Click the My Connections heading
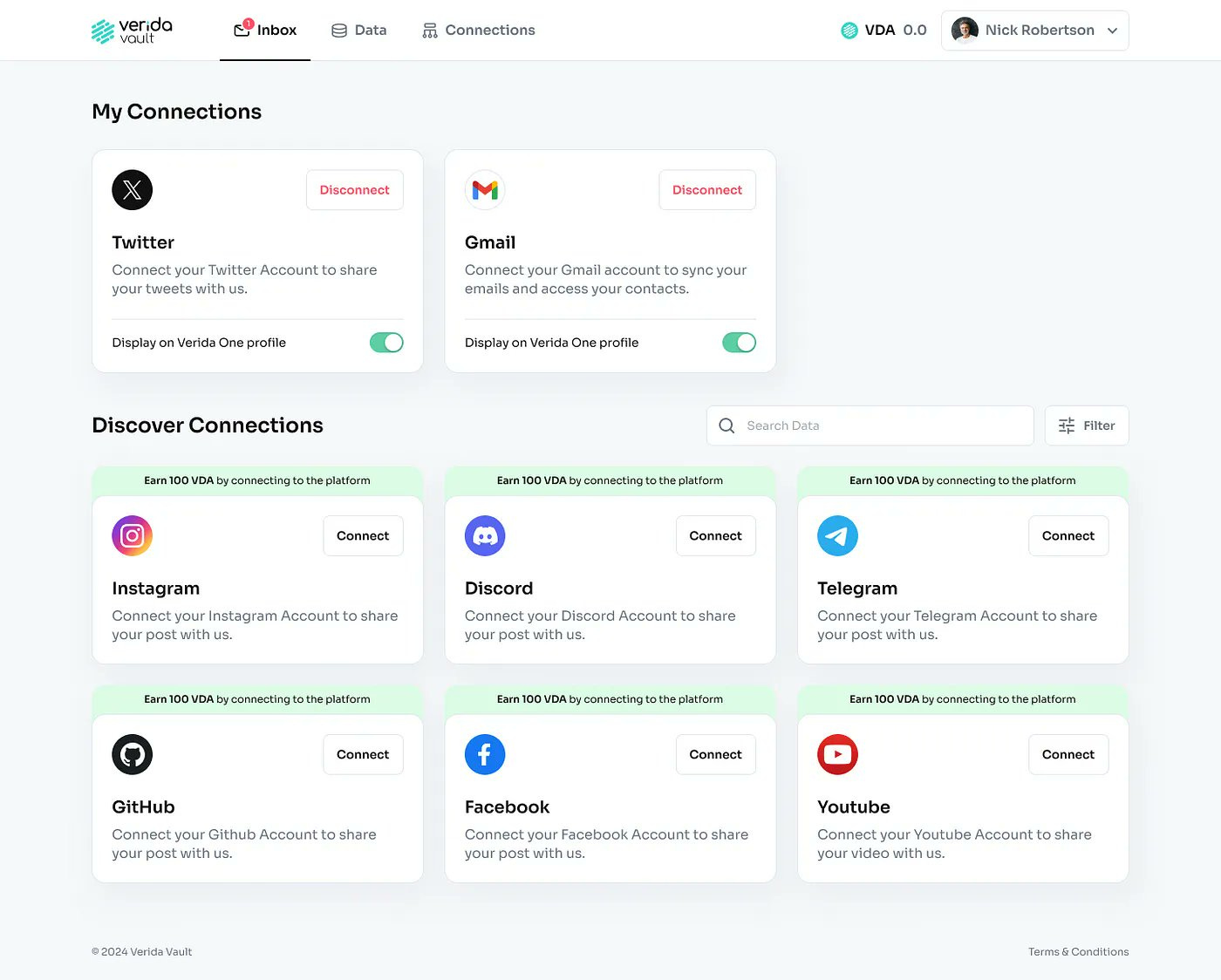The width and height of the screenshot is (1221, 980). (177, 112)
